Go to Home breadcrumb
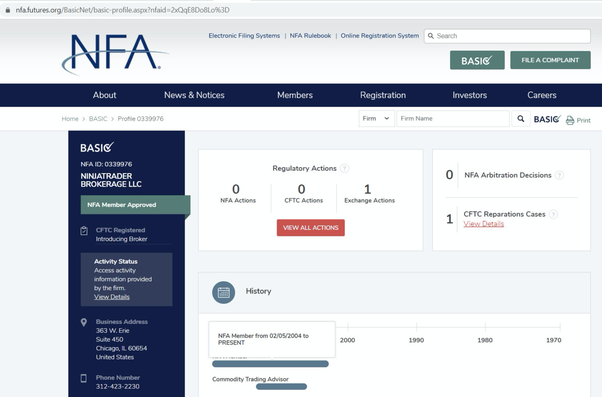 tap(70, 119)
